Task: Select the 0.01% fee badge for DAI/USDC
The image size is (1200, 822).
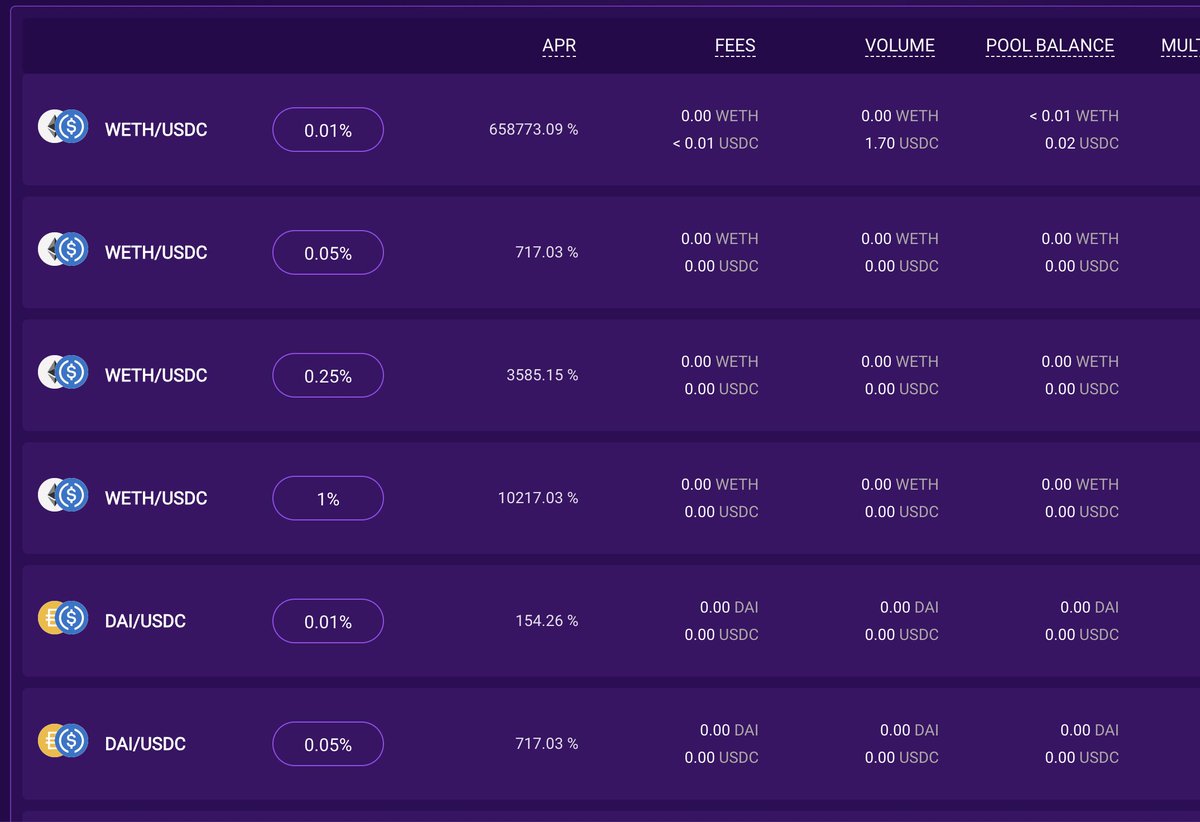Action: pos(328,621)
